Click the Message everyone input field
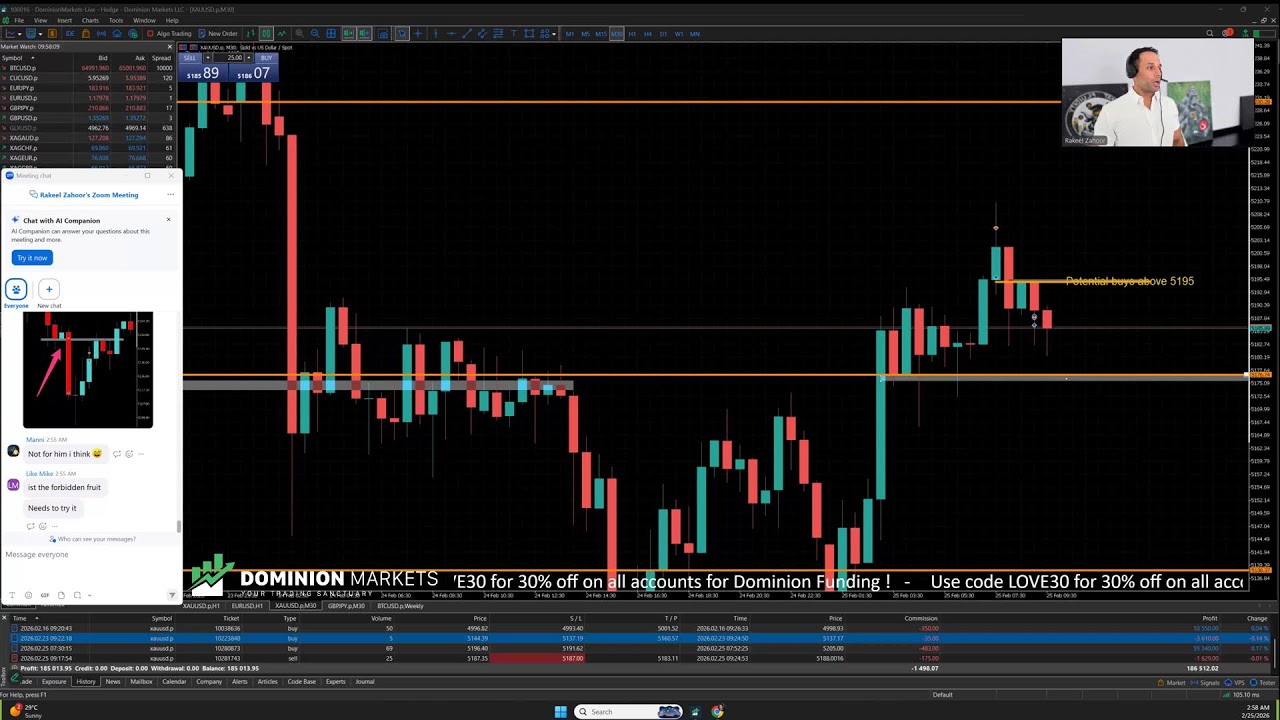The height and width of the screenshot is (720, 1280). (x=85, y=554)
